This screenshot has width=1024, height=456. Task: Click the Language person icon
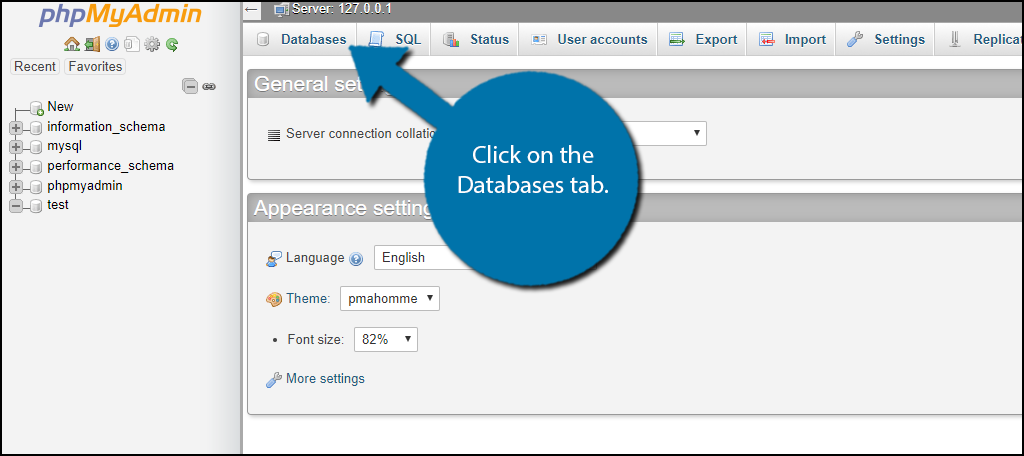tap(274, 259)
